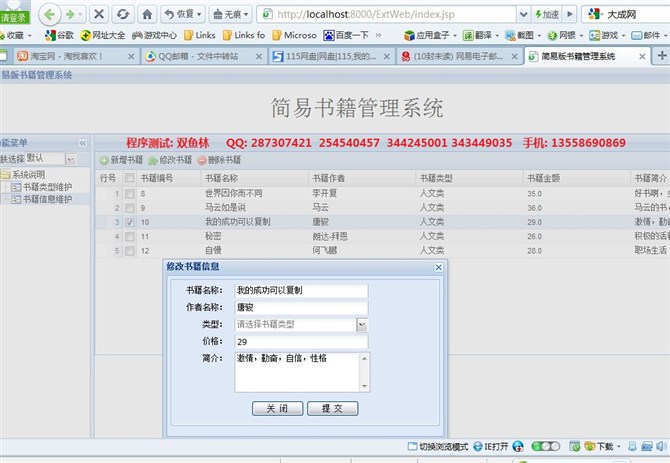Sort by the 书籍金额 column header
This screenshot has width=670, height=463.
point(576,178)
